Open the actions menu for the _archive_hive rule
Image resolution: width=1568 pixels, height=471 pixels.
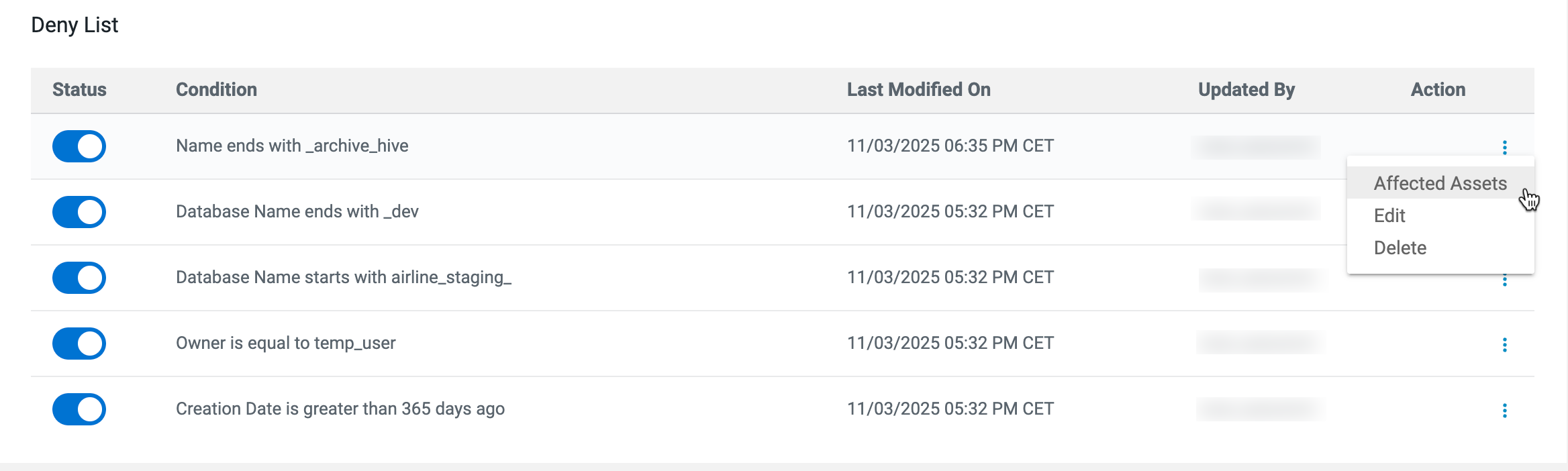[x=1504, y=147]
